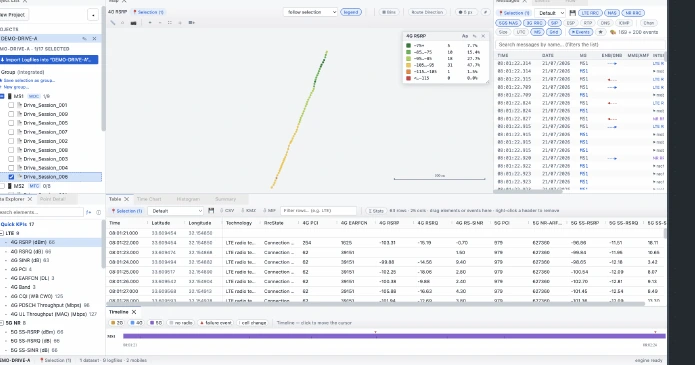This screenshot has height=365, width=695.
Task: Click the camera snapshot icon on map toolbar
Action: 133,23
